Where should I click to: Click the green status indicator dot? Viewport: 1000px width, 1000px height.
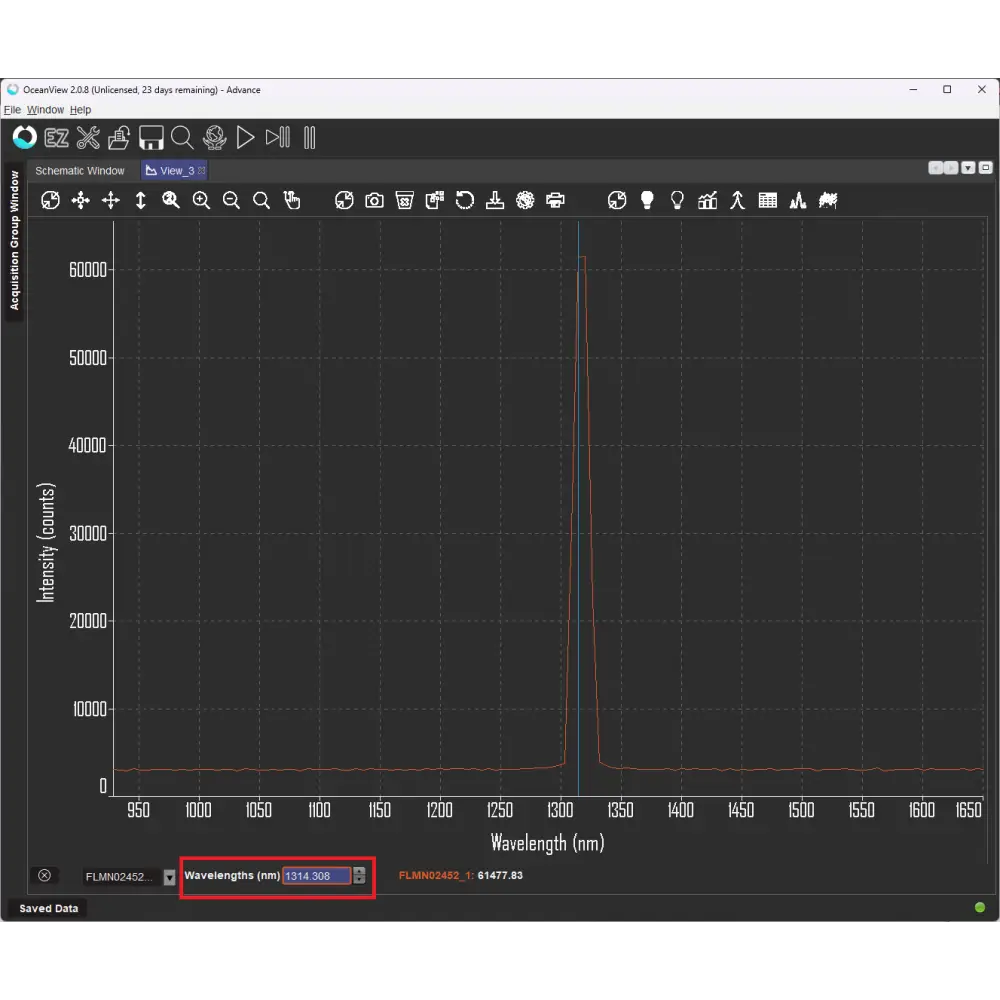(980, 908)
